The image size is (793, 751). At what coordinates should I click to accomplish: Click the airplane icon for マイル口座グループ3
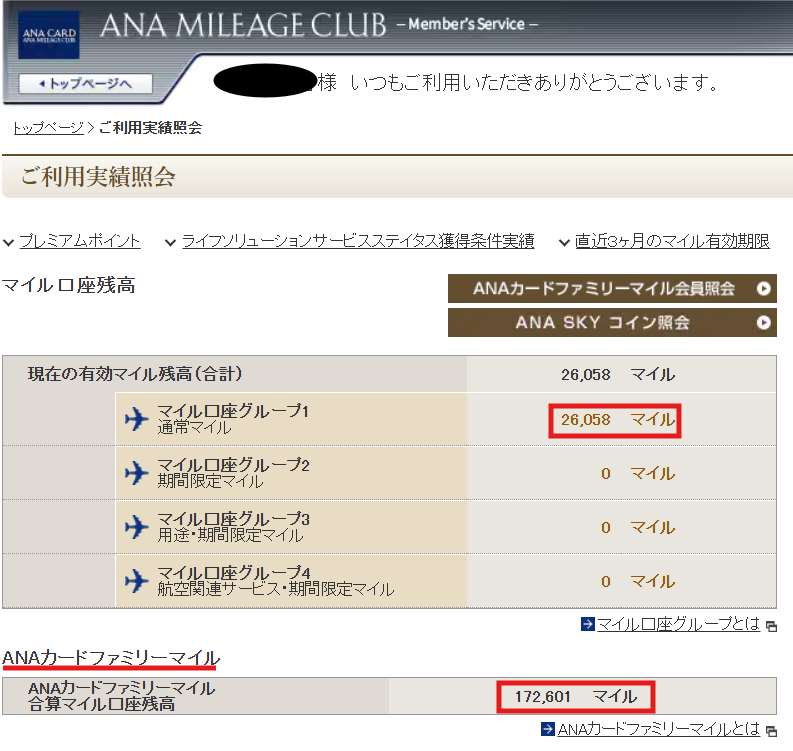(x=137, y=526)
